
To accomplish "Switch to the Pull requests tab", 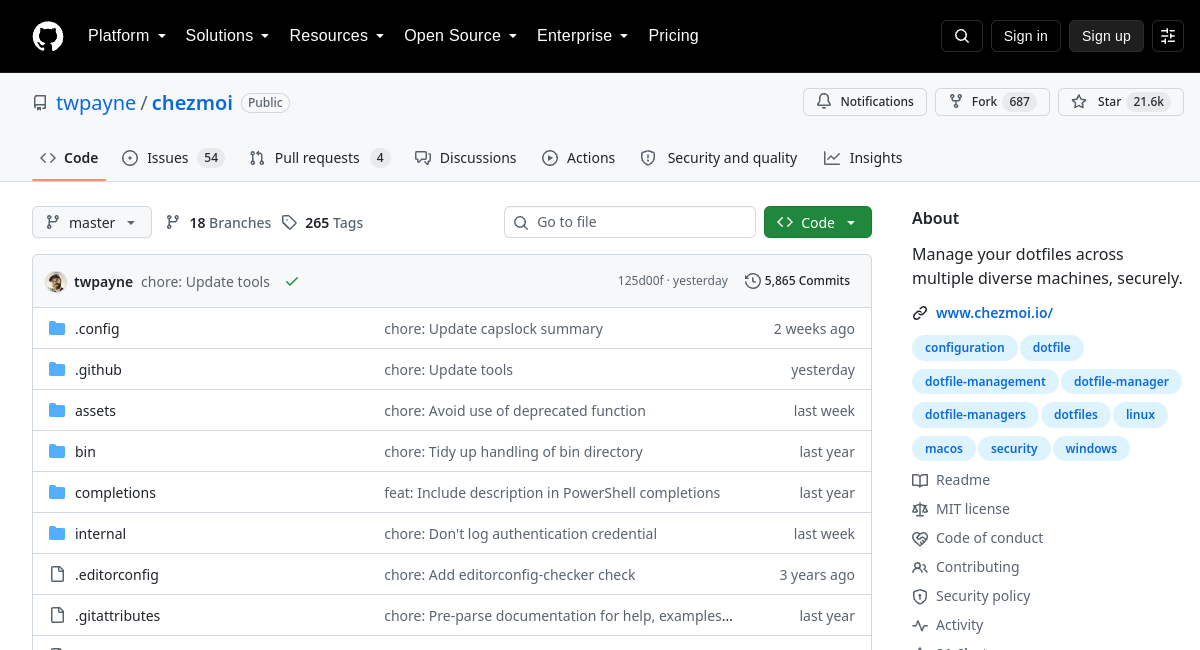I will pos(320,158).
